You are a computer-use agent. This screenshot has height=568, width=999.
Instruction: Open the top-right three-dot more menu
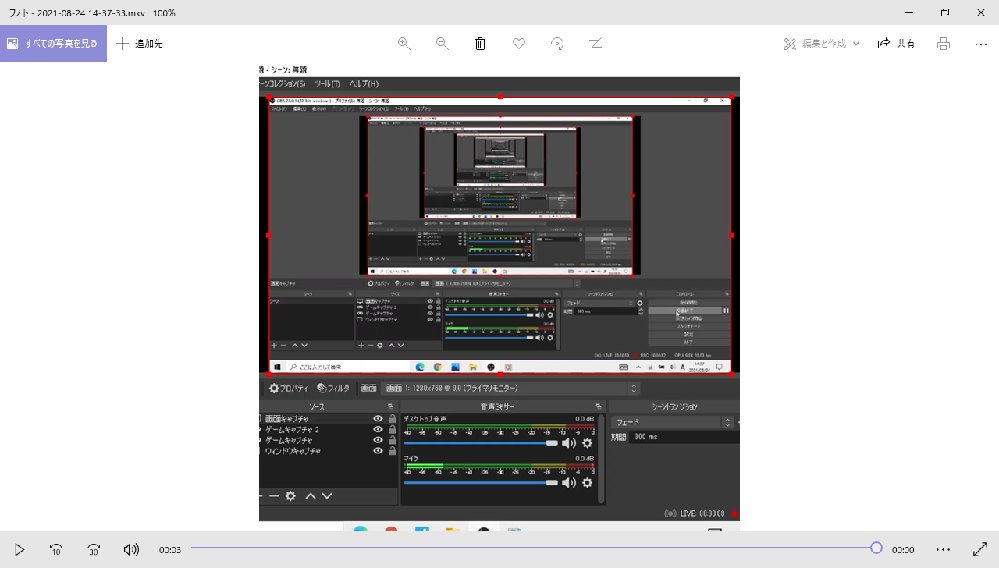981,44
